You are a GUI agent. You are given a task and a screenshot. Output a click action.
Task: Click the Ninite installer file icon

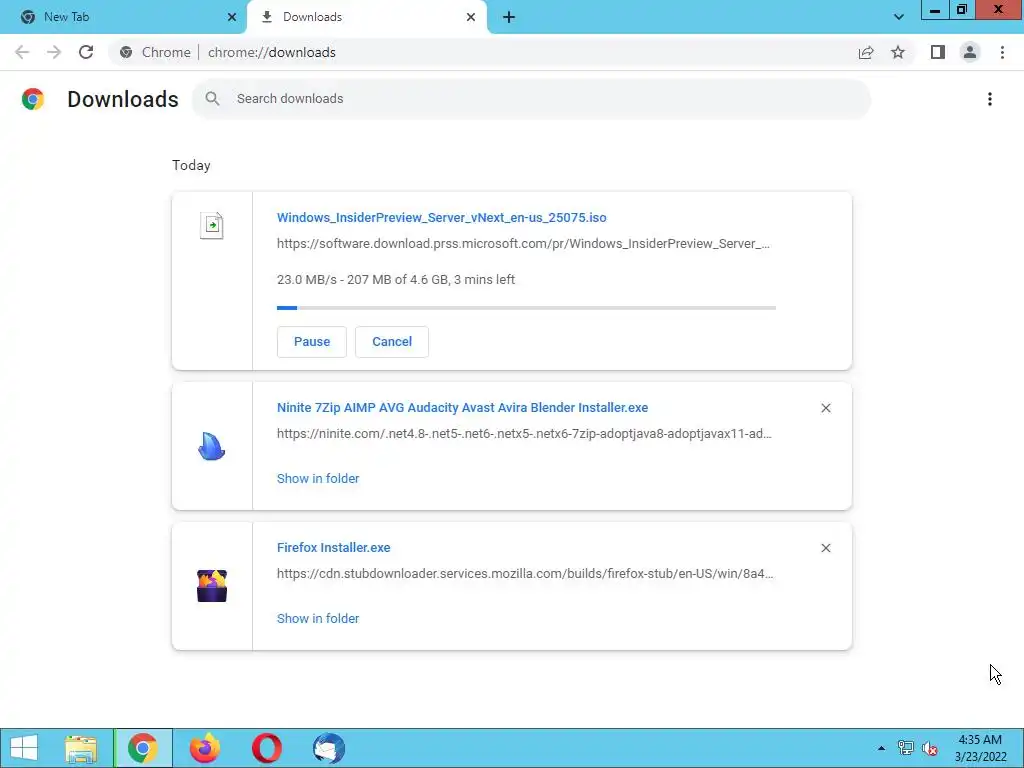[212, 446]
